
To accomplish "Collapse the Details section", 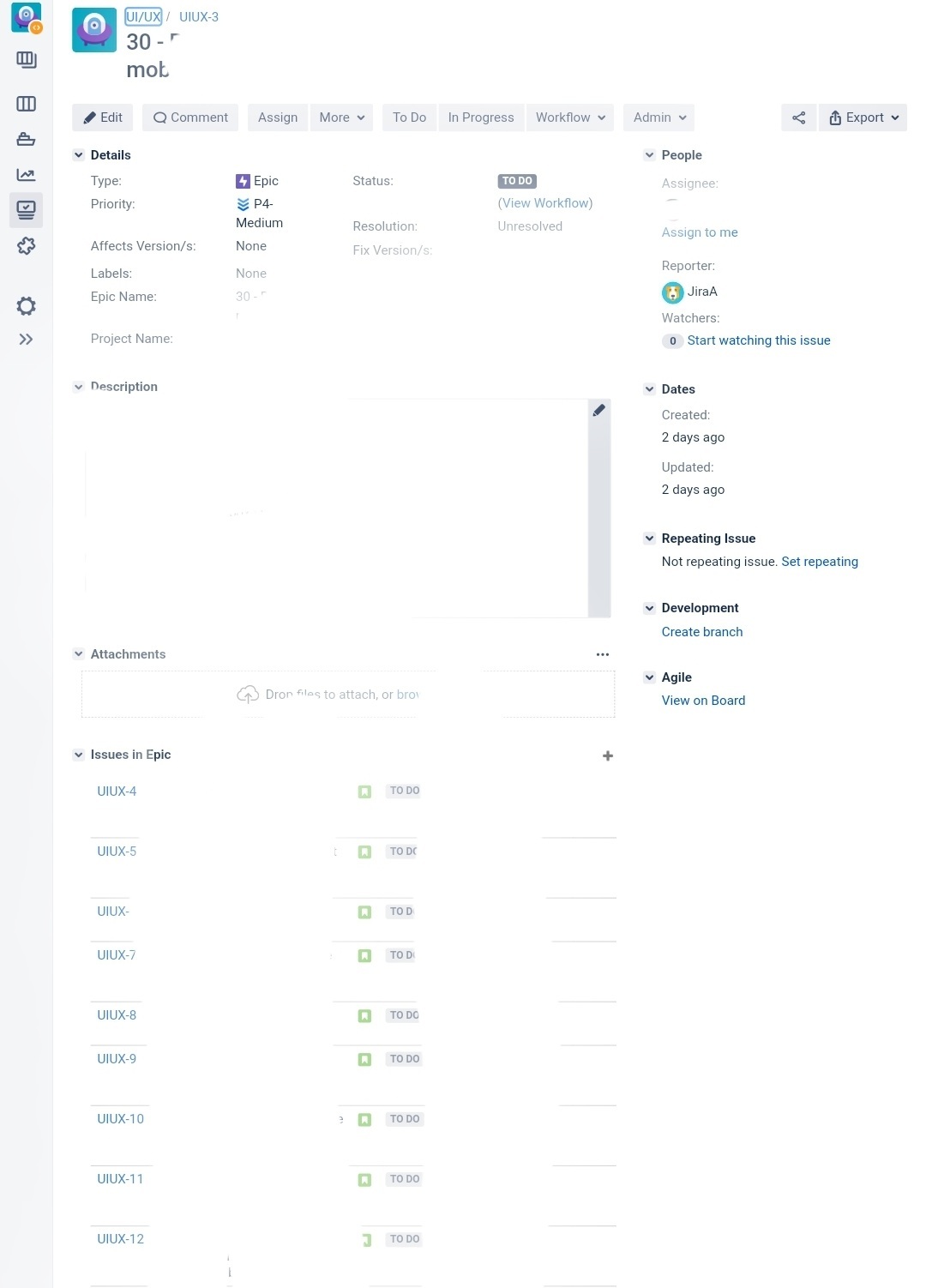I will click(x=79, y=155).
